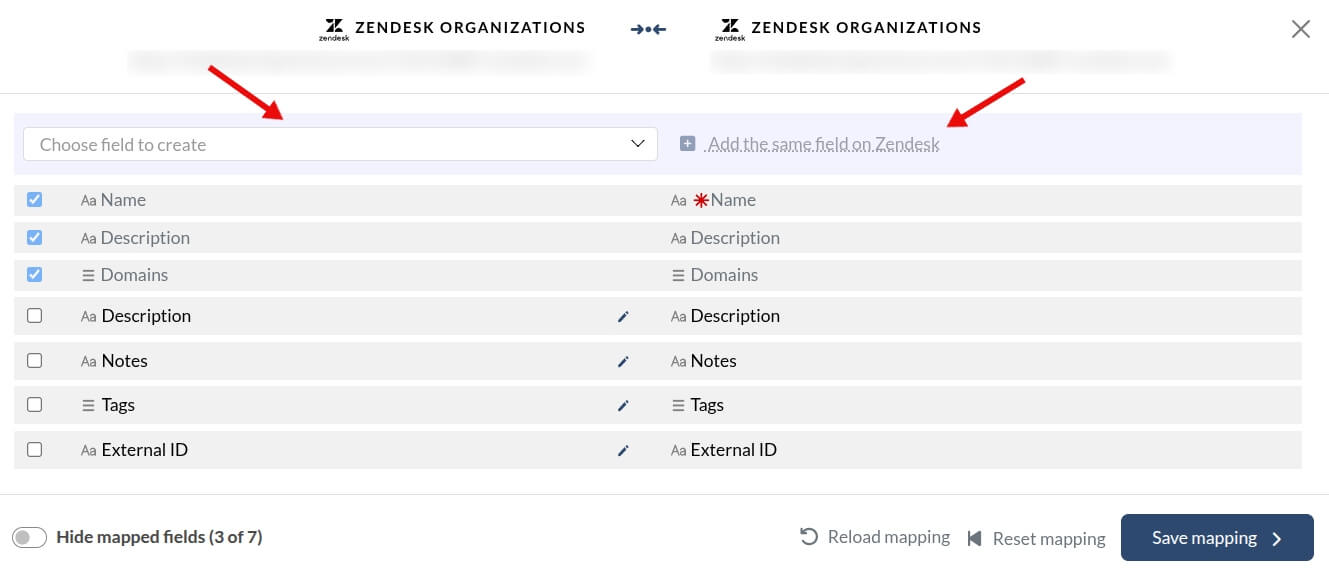Tick the External ID checkbox

34,450
